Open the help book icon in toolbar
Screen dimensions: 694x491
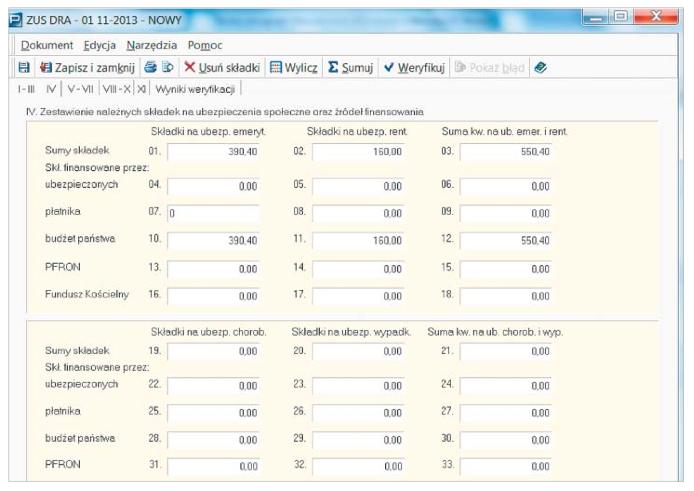[540, 68]
